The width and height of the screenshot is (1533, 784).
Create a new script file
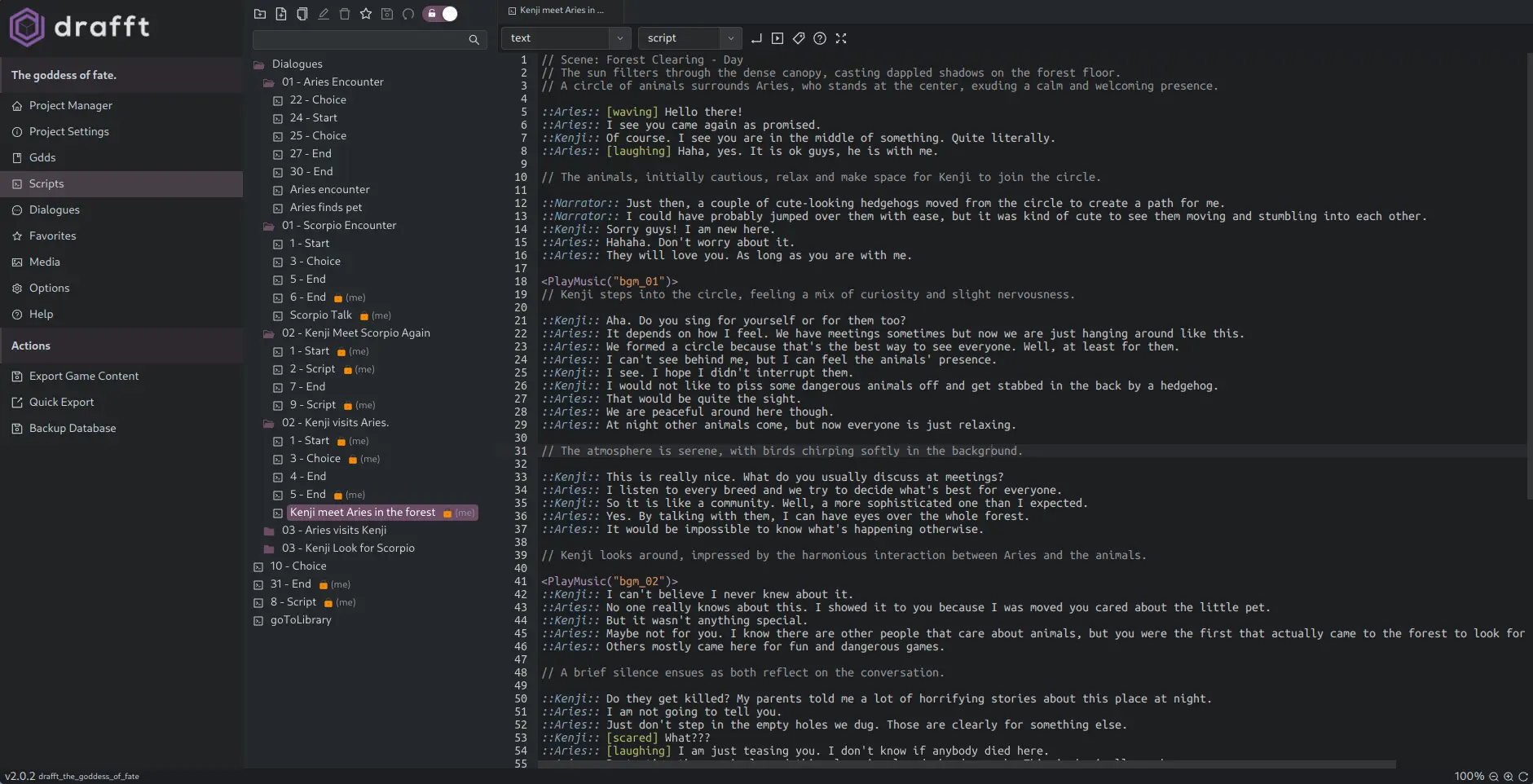(x=281, y=14)
